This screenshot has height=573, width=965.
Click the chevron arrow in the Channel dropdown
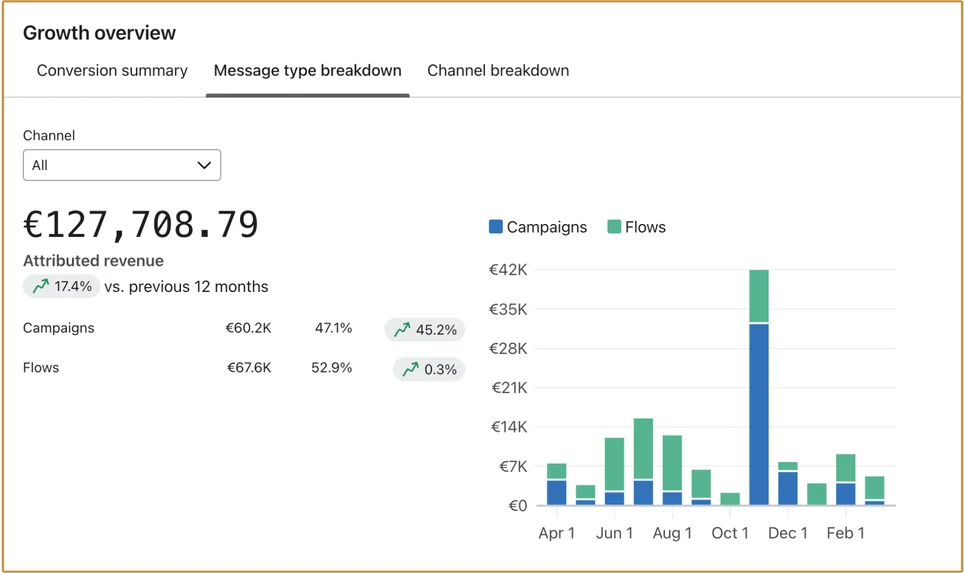coord(204,165)
